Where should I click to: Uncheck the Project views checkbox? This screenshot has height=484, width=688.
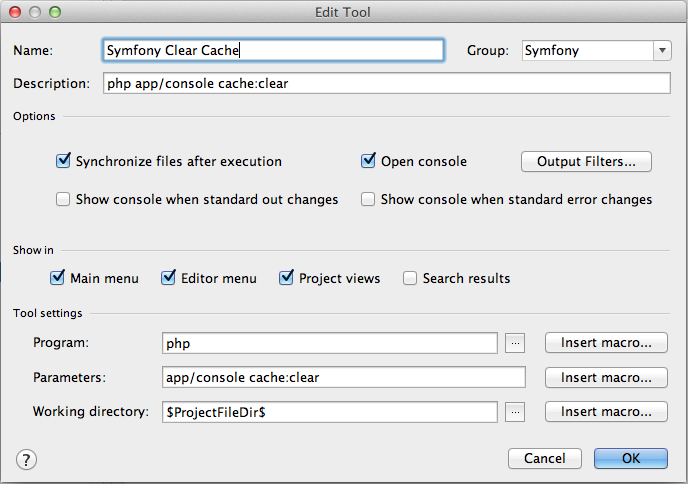coord(286,278)
